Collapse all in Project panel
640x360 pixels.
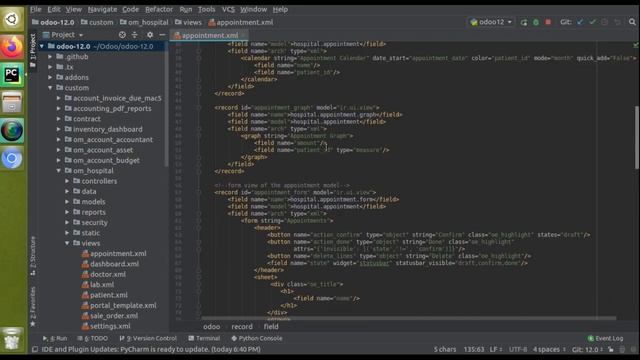(135, 35)
